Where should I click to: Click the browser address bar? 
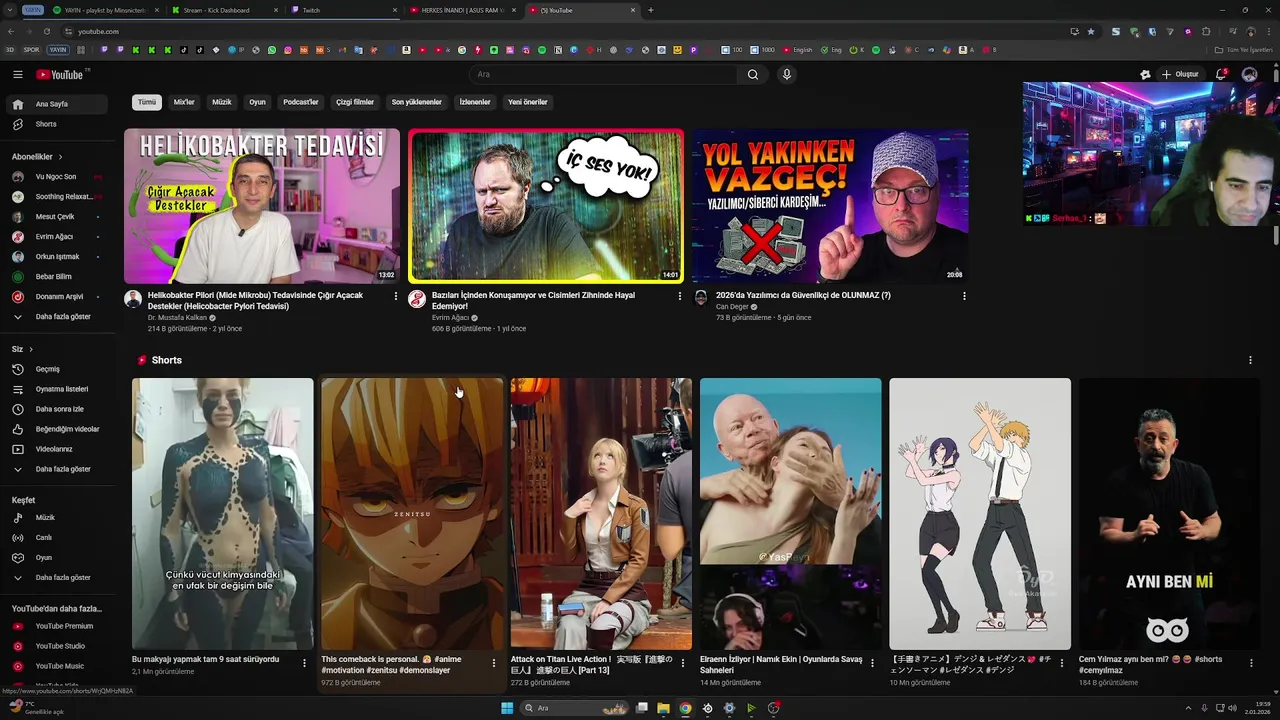[x=560, y=31]
